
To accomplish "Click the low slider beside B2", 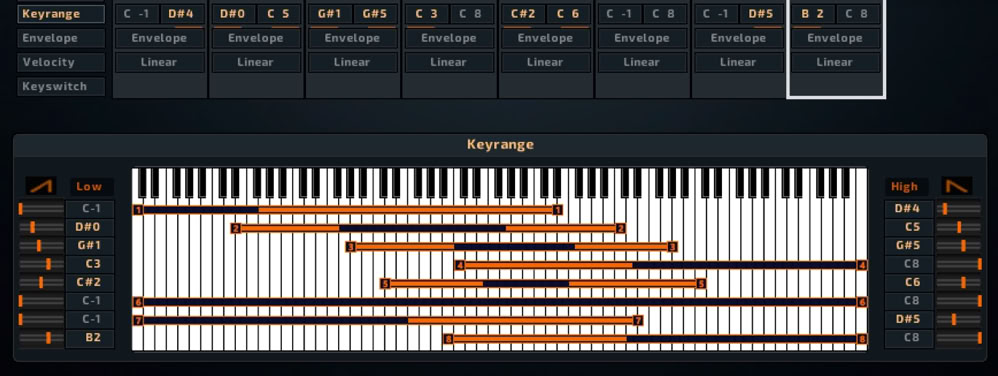I will [41, 338].
